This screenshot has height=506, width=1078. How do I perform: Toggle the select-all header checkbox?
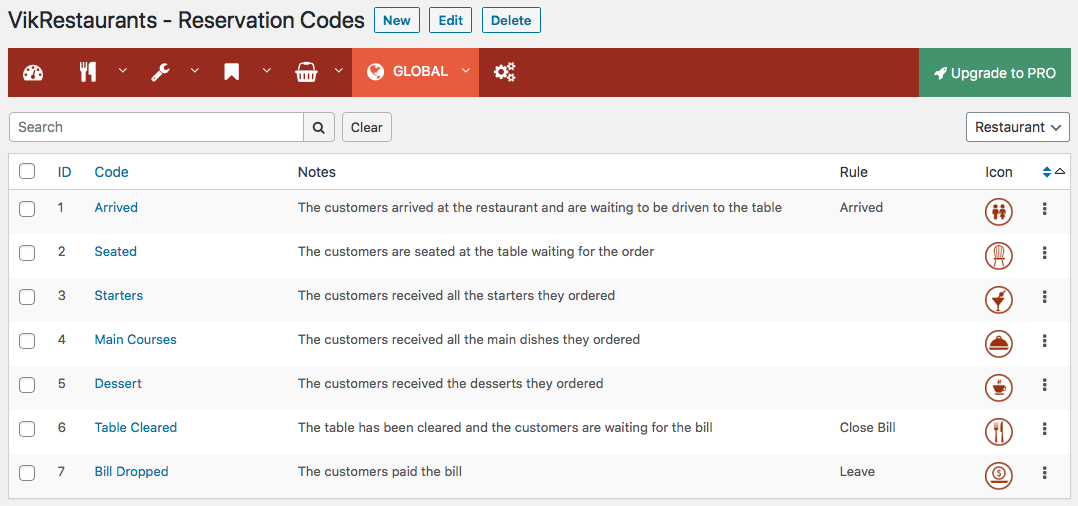27,172
